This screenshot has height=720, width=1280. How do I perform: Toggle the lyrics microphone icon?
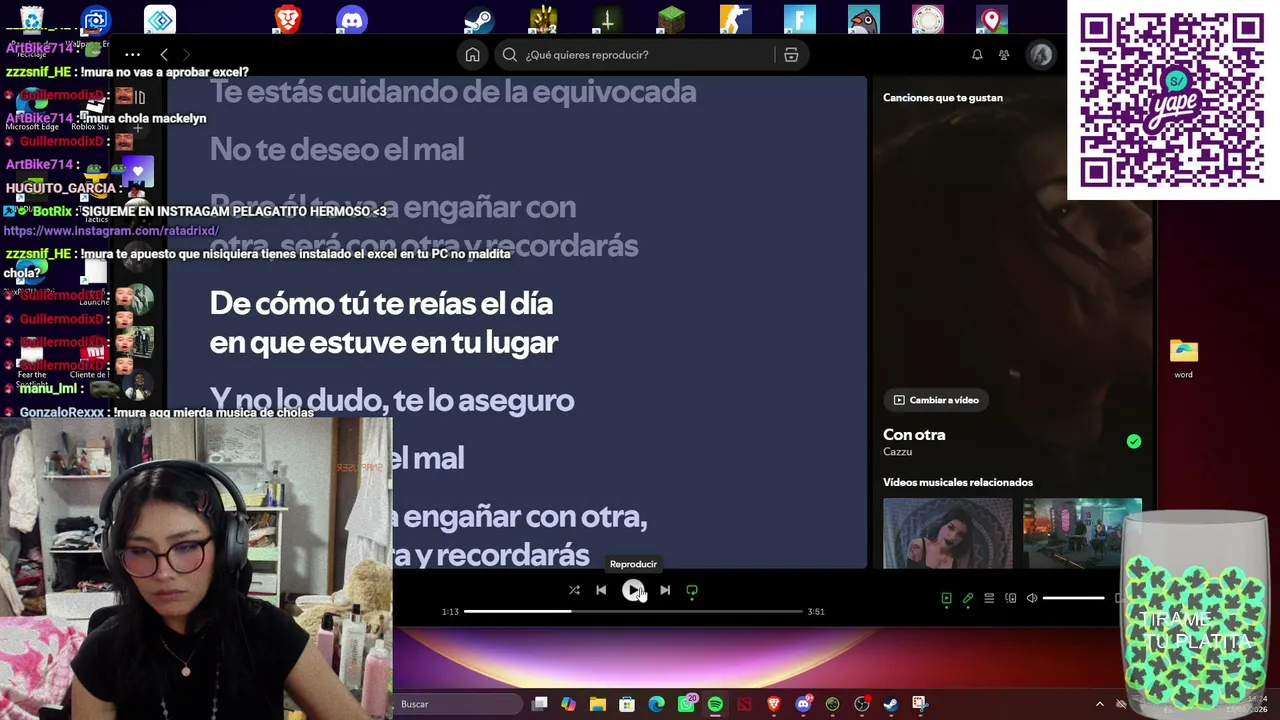point(968,598)
